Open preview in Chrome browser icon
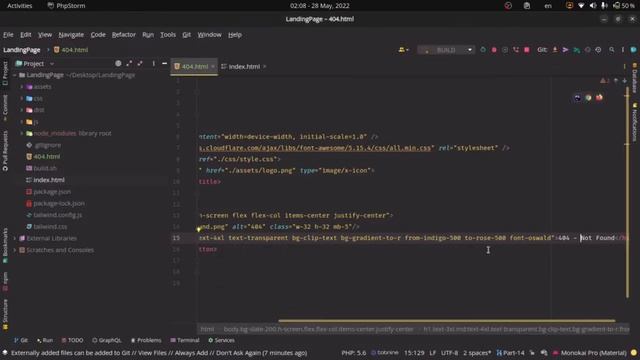Screen dimensions: 640x360 pos(588,98)
